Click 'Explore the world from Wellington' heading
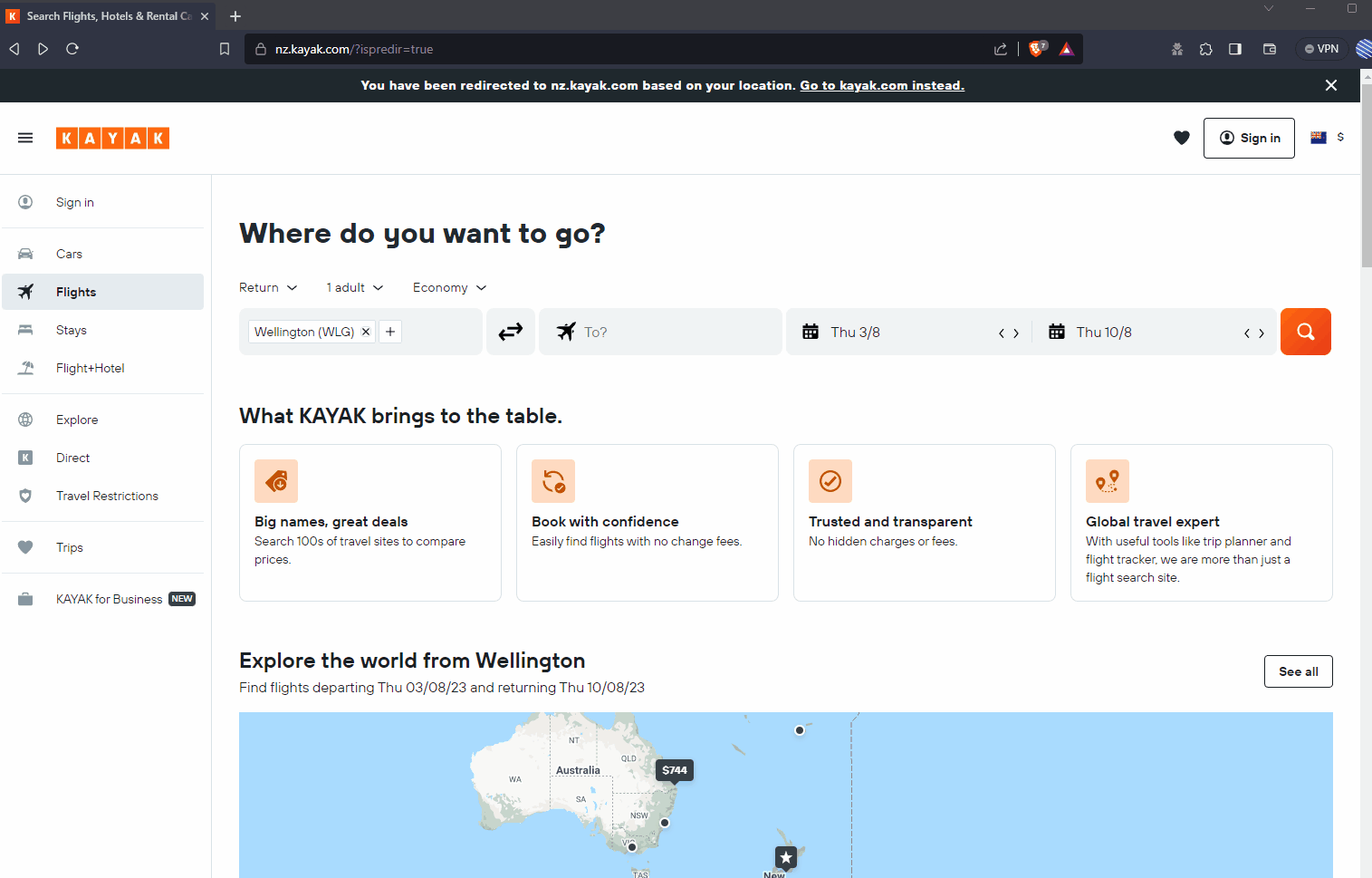1372x878 pixels. tap(412, 661)
